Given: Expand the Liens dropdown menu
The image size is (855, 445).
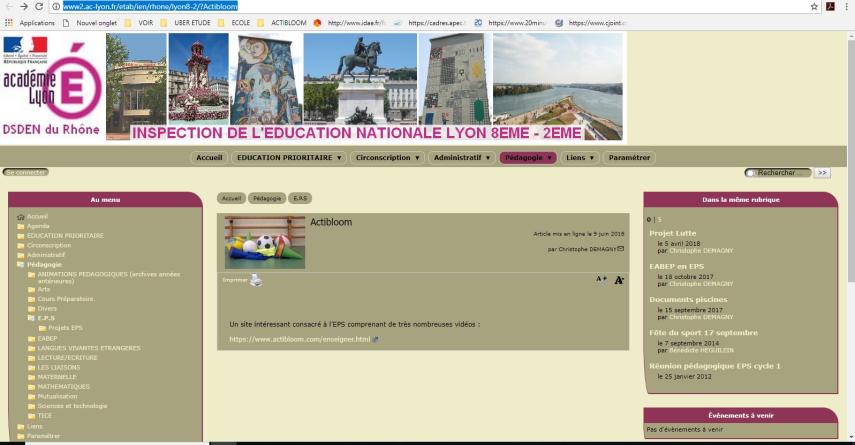Looking at the screenshot, I should 580,157.
